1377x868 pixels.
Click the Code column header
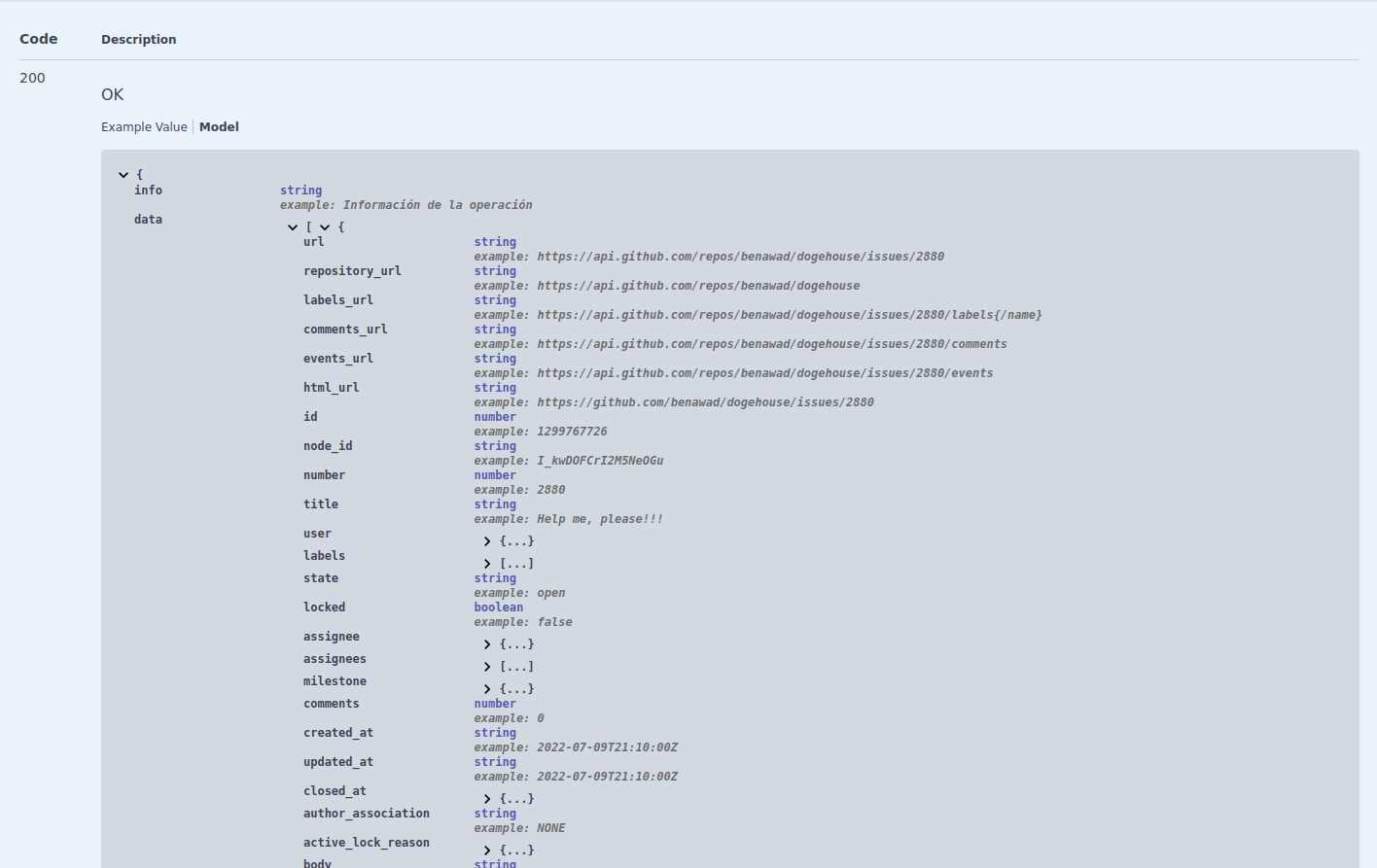point(39,39)
